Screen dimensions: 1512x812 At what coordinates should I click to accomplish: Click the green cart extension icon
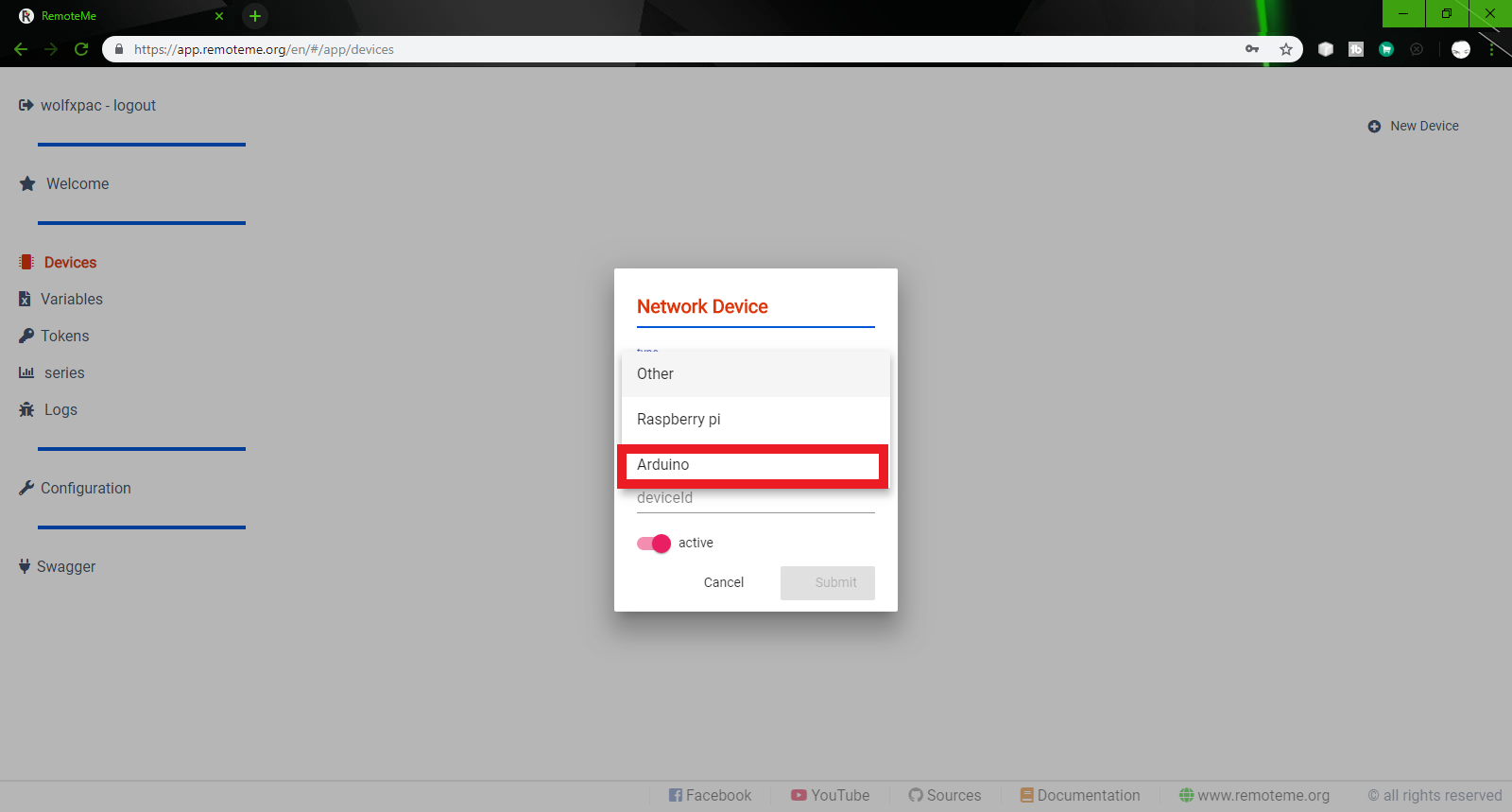coord(1386,49)
